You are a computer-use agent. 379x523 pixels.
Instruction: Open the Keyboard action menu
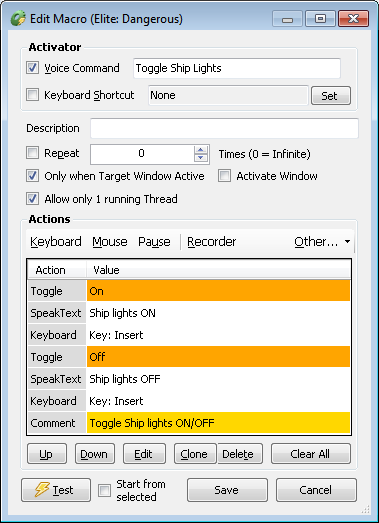[x=56, y=241]
